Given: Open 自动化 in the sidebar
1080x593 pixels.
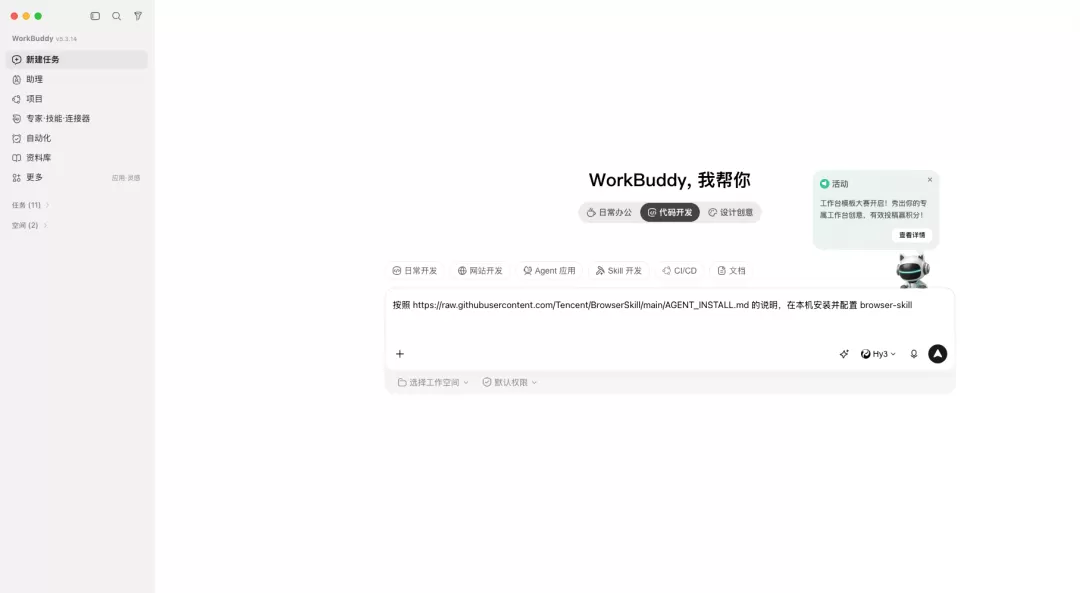Looking at the screenshot, I should [76, 138].
